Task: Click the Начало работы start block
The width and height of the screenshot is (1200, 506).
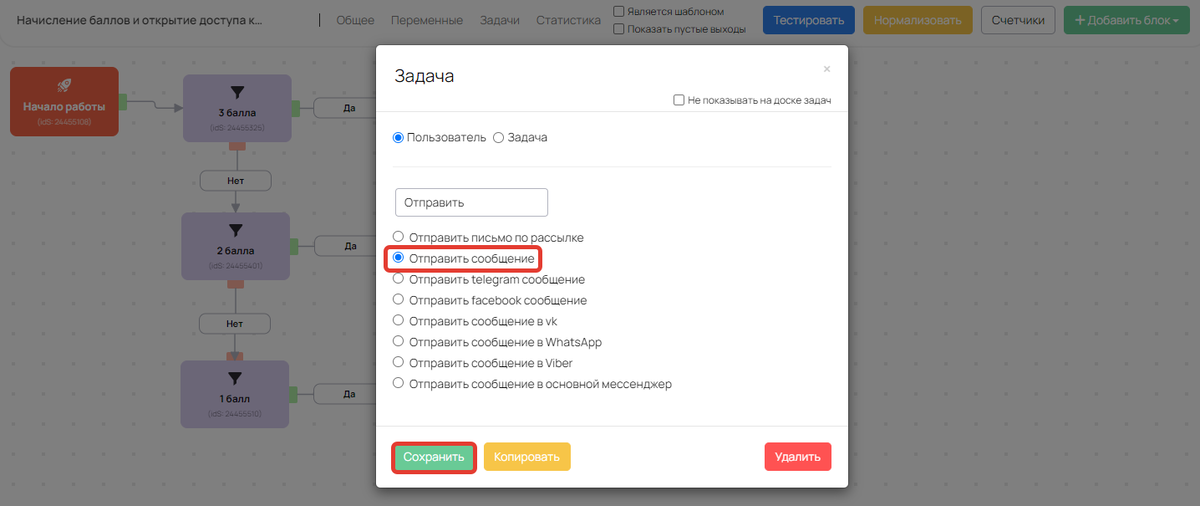Action: 64,102
